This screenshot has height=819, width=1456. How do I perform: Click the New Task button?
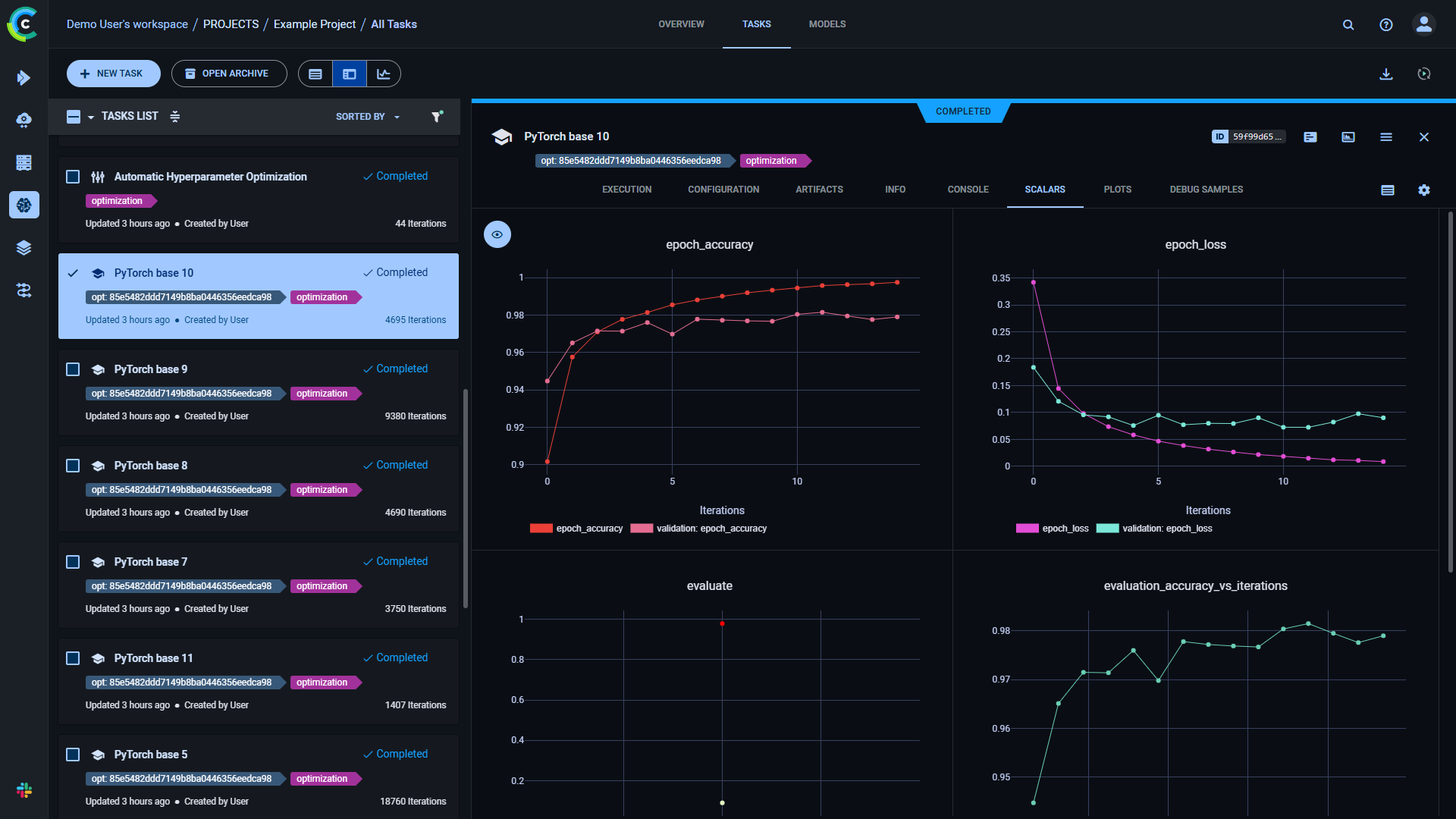pos(113,74)
